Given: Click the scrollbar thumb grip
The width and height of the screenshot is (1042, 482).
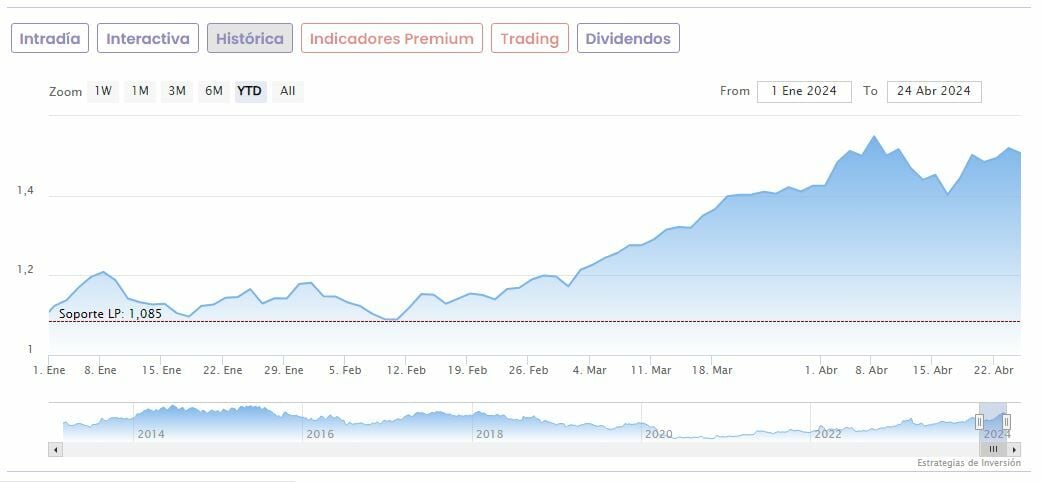Looking at the screenshot, I should (993, 450).
